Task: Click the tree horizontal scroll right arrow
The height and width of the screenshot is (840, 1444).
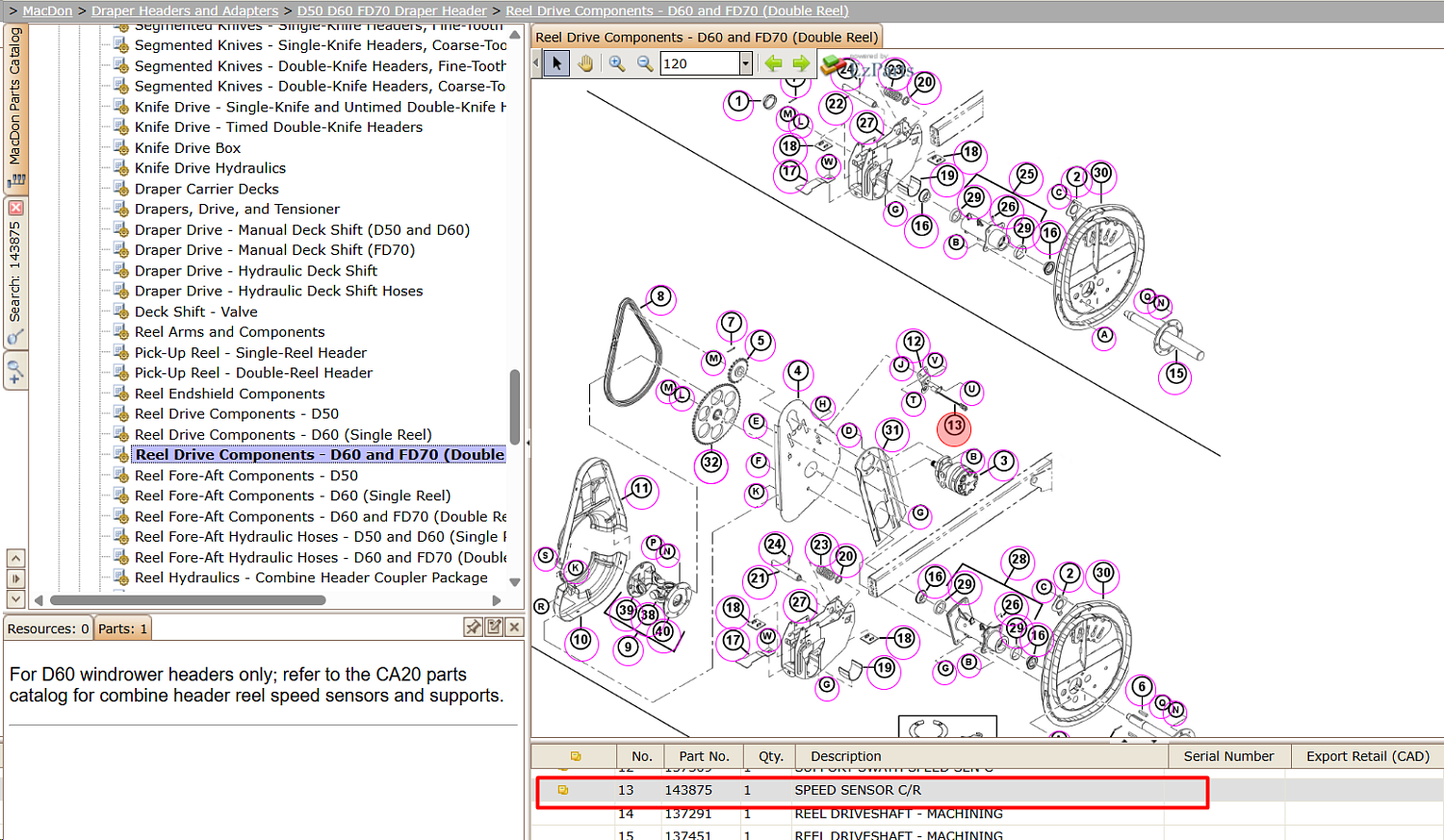Action: point(497,600)
